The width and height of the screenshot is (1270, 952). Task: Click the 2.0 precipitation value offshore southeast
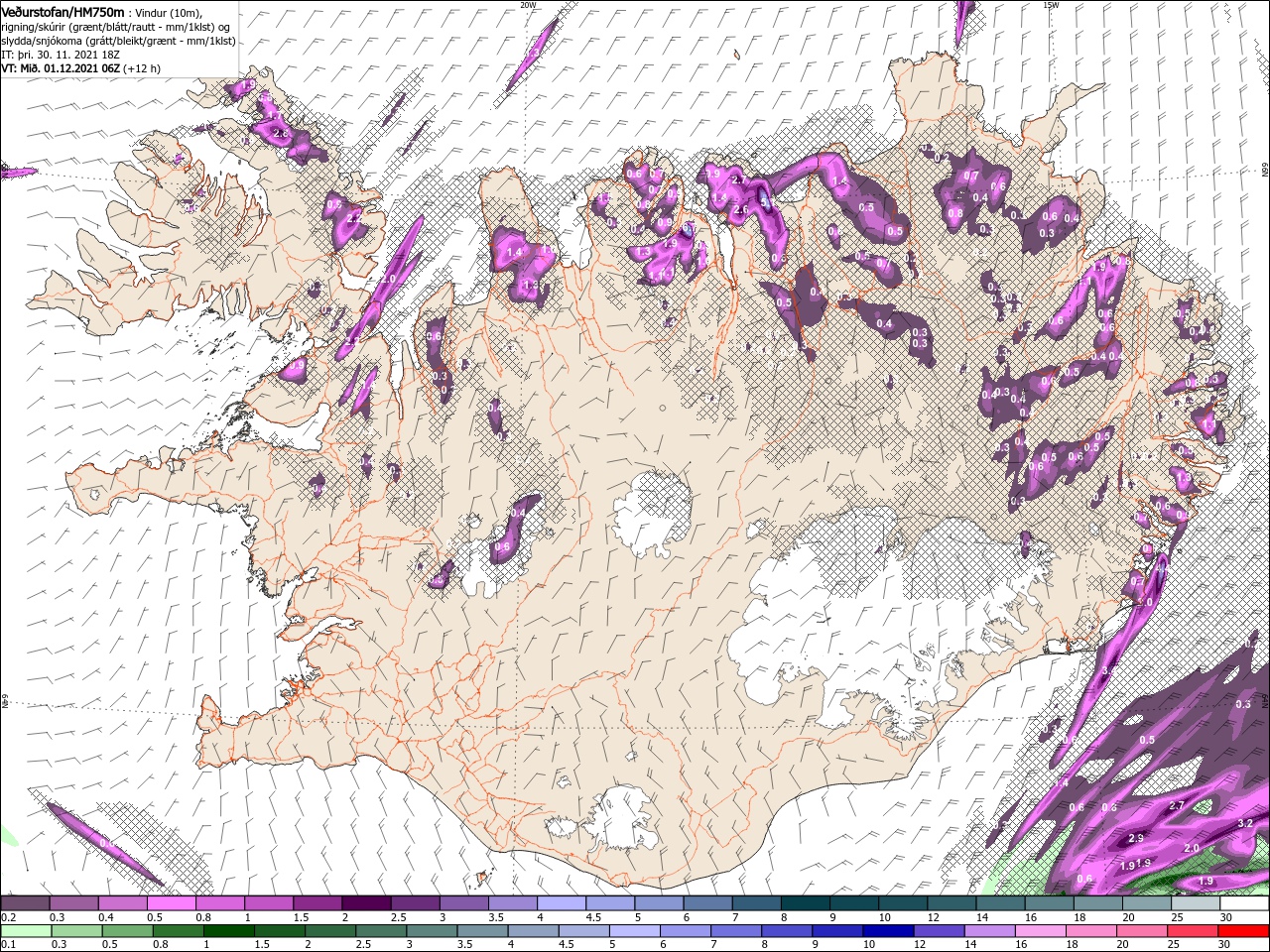[x=1192, y=849]
